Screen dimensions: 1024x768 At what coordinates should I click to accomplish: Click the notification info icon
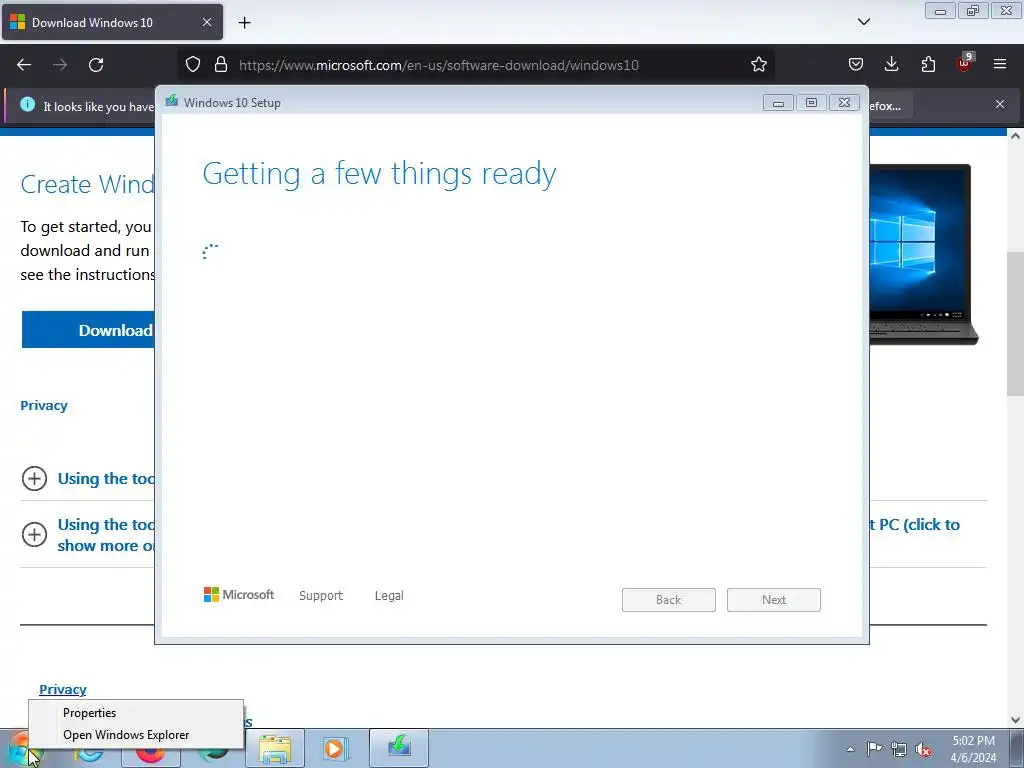point(27,104)
